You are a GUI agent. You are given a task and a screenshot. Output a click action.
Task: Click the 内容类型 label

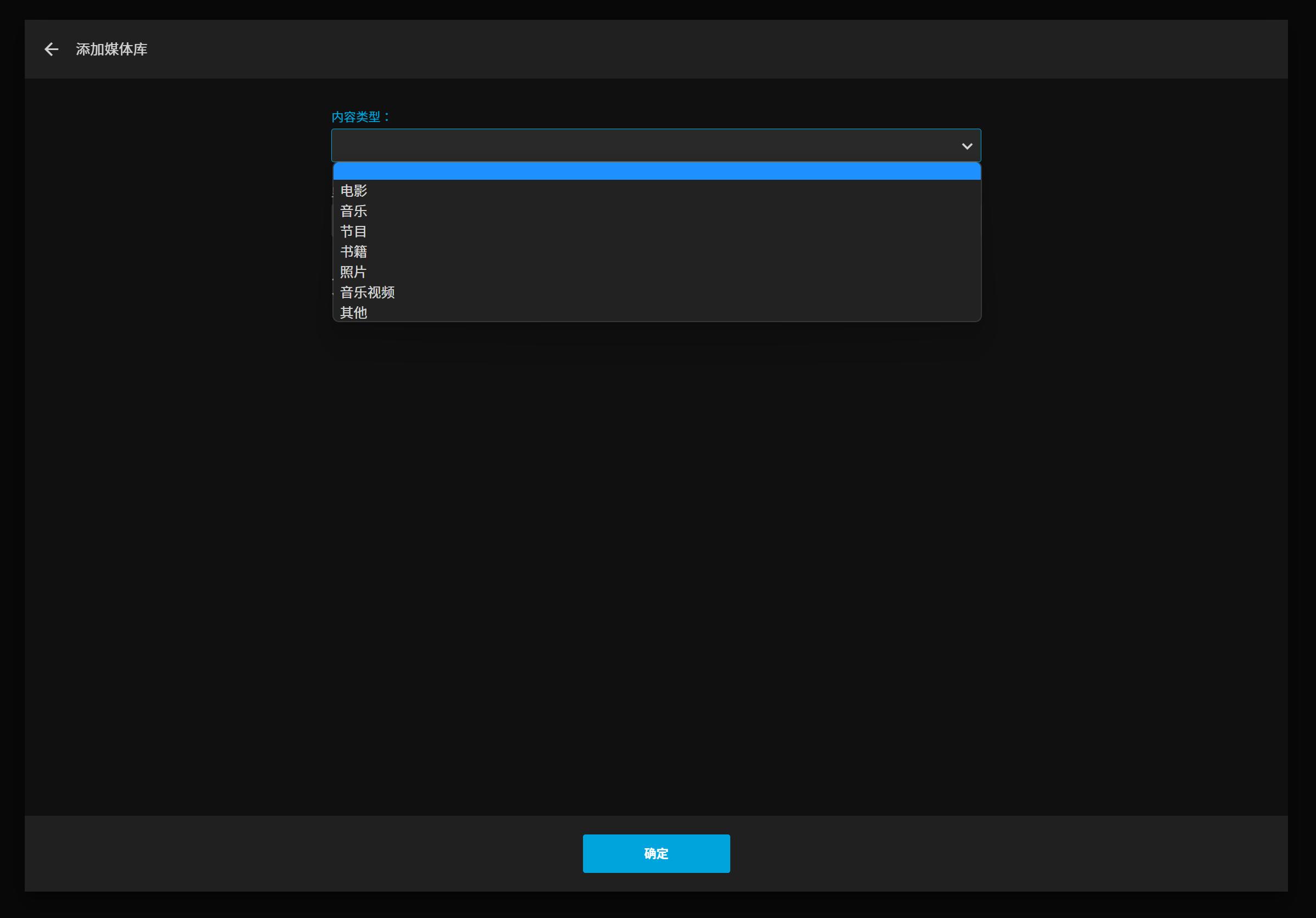point(360,117)
